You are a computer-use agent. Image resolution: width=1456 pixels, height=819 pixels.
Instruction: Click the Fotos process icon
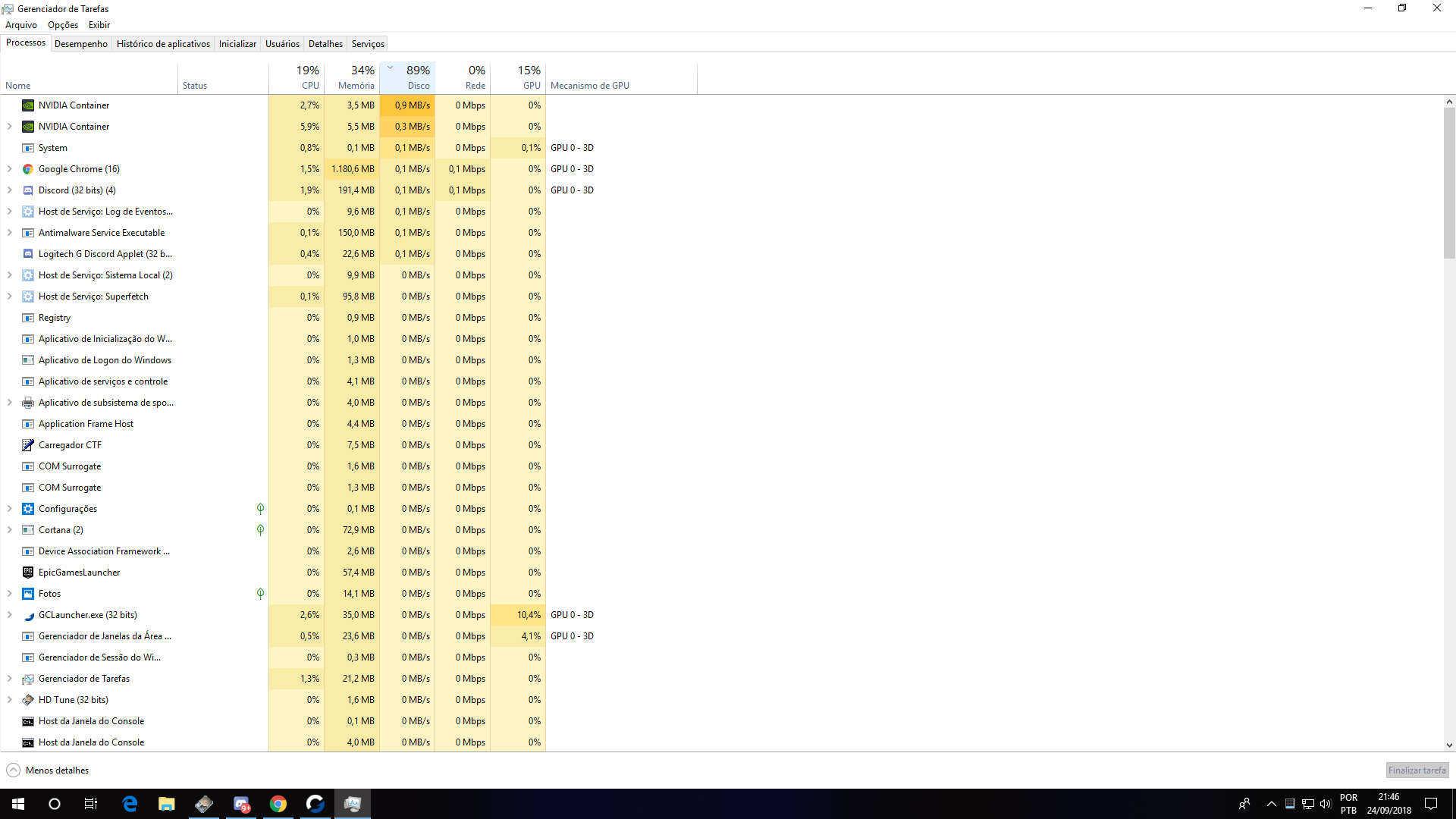[28, 594]
